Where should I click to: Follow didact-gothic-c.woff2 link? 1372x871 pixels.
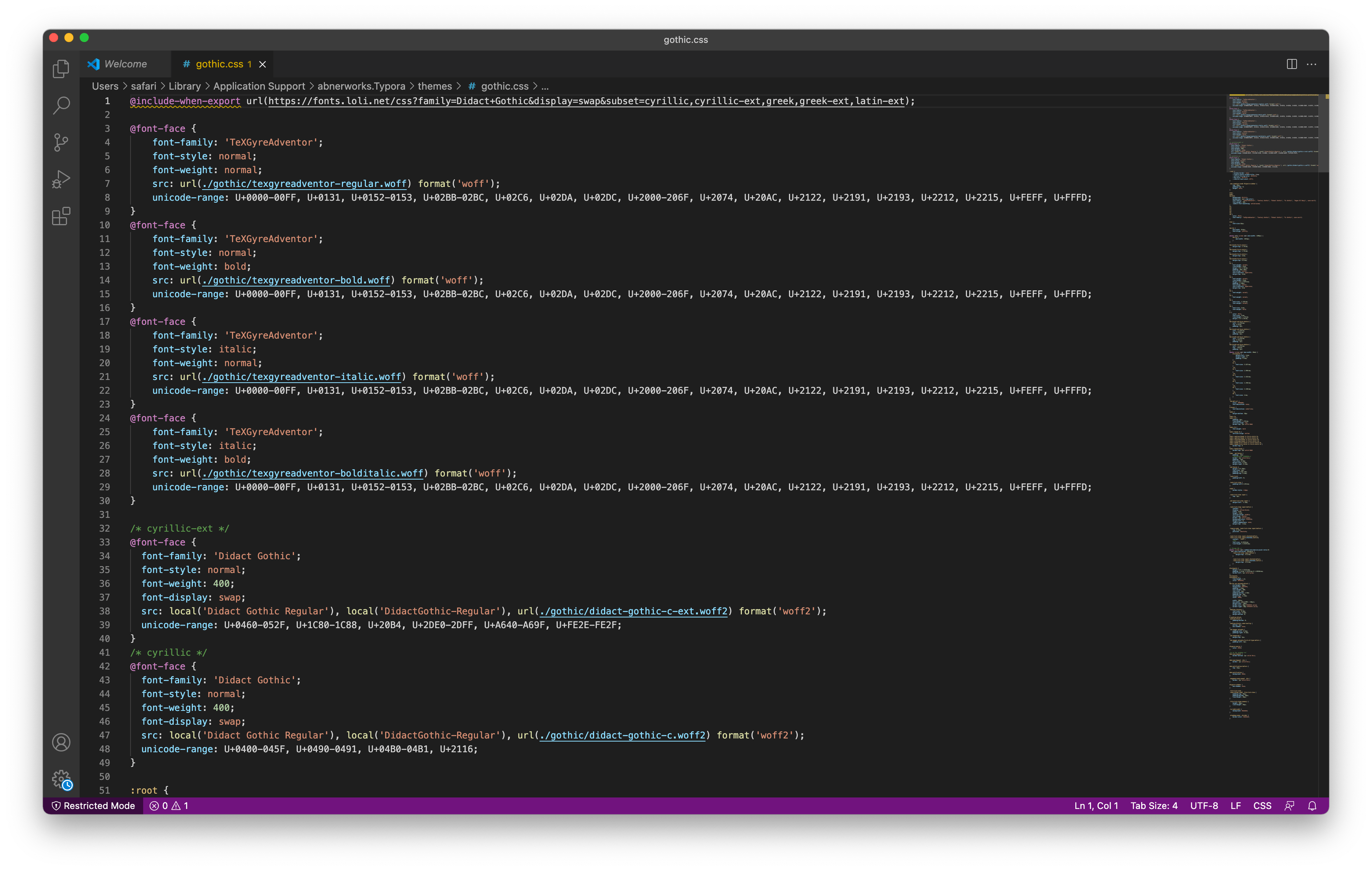(623, 735)
